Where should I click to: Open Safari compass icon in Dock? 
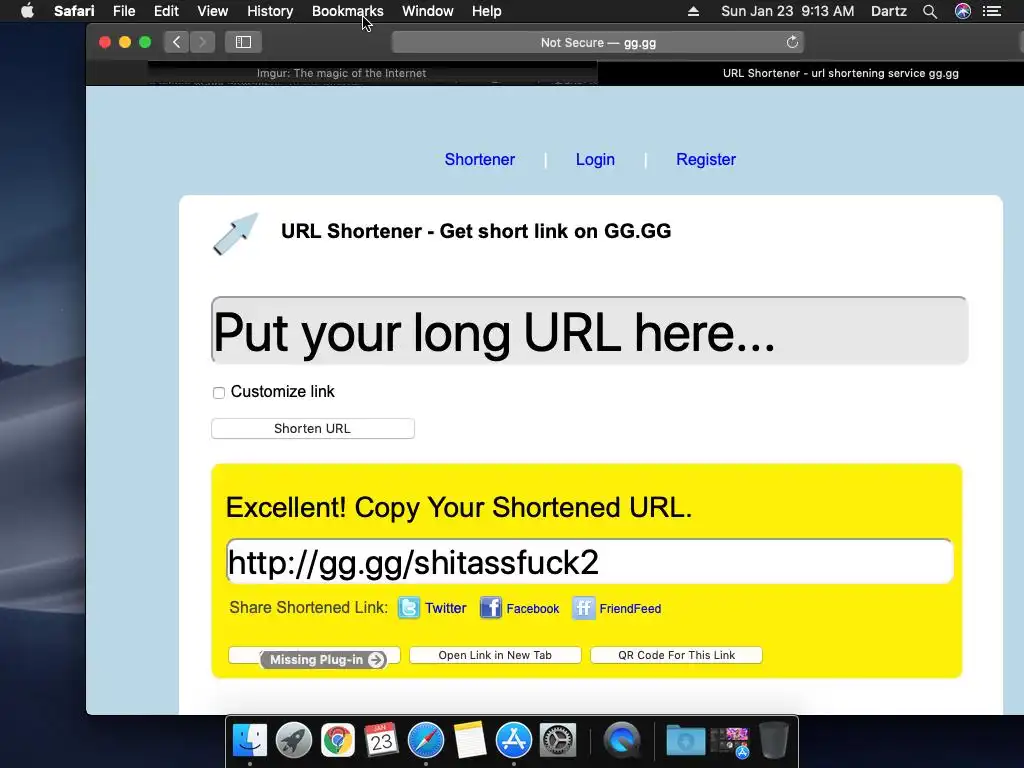[426, 741]
